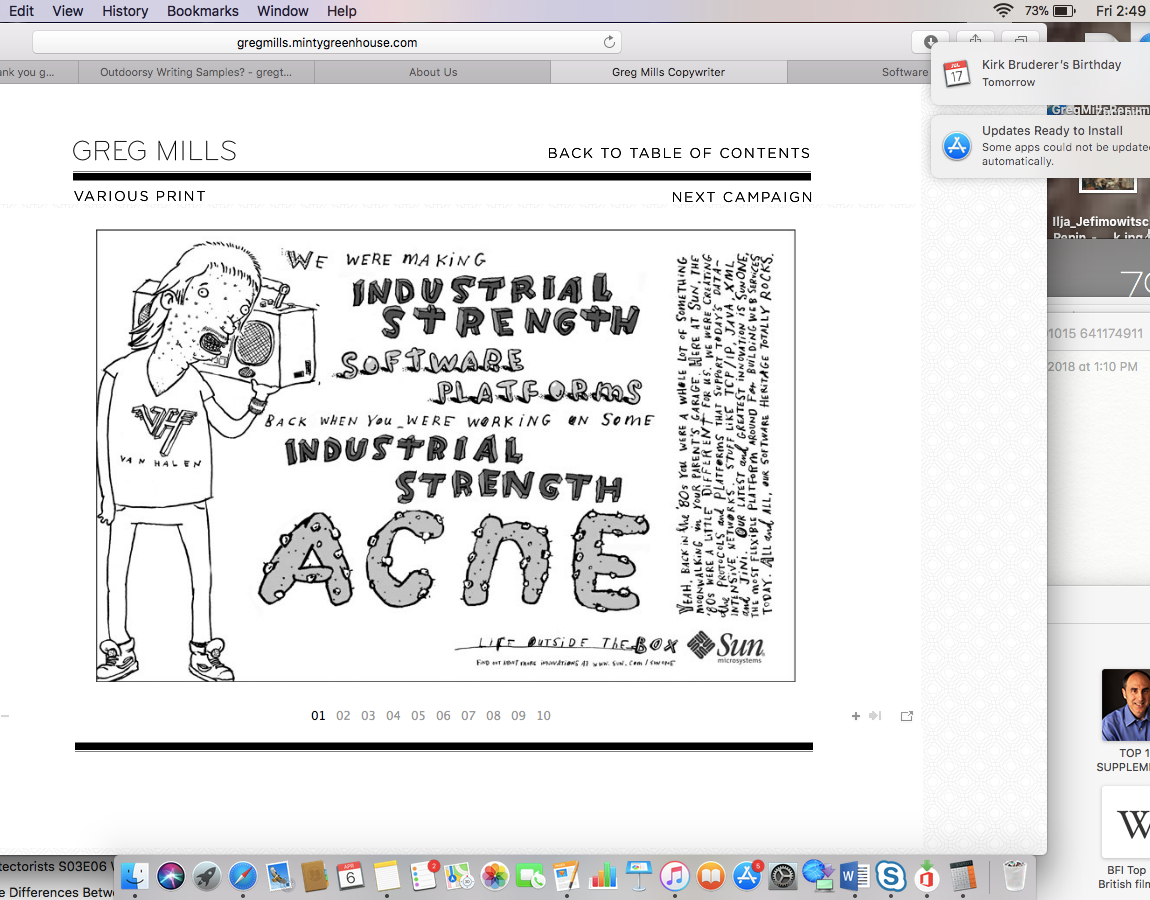The width and height of the screenshot is (1150, 900).
Task: Open FaceTime icon in dock
Action: (x=531, y=876)
